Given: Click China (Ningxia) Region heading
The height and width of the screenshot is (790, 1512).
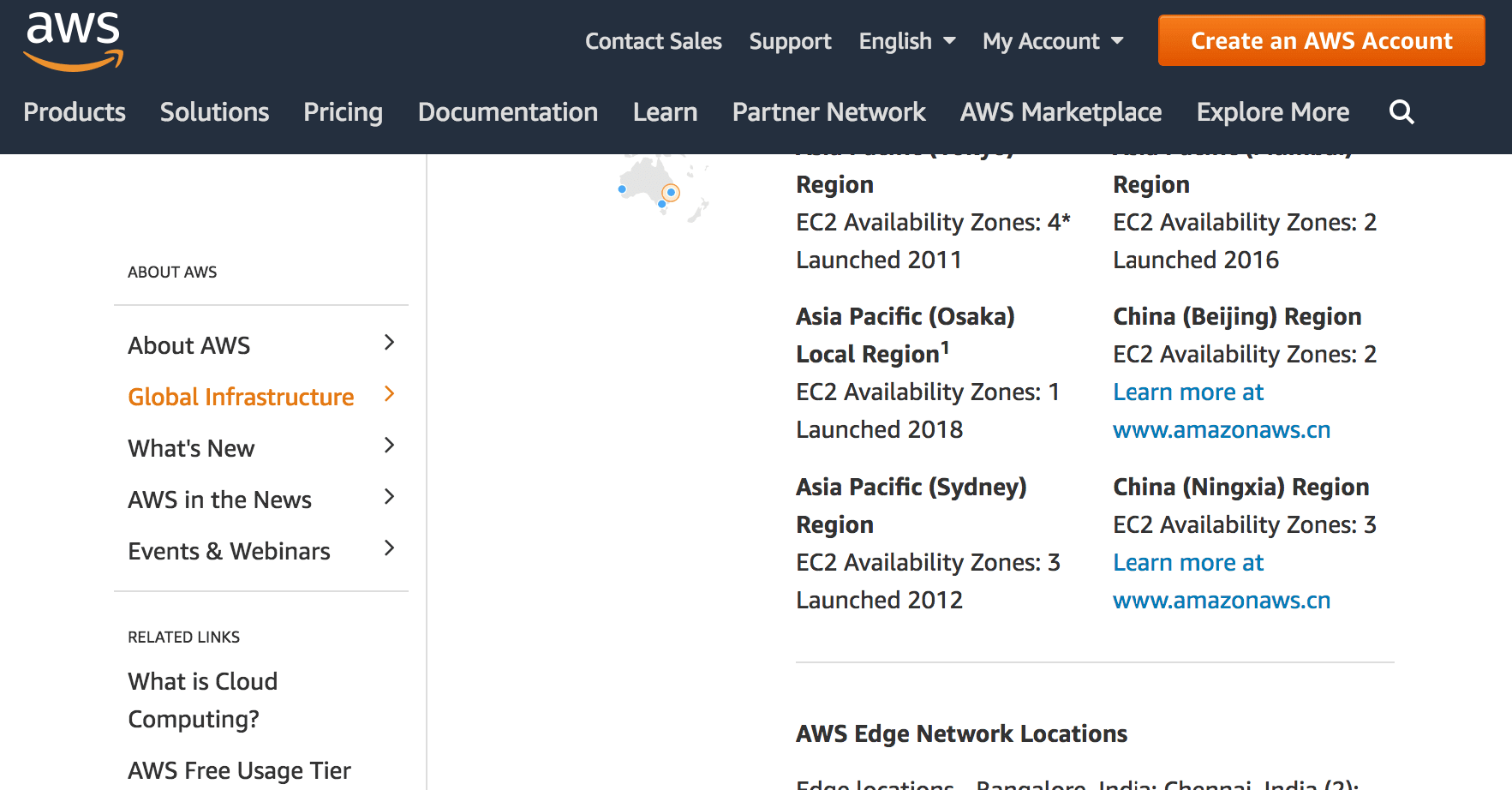Looking at the screenshot, I should pyautogui.click(x=1240, y=487).
